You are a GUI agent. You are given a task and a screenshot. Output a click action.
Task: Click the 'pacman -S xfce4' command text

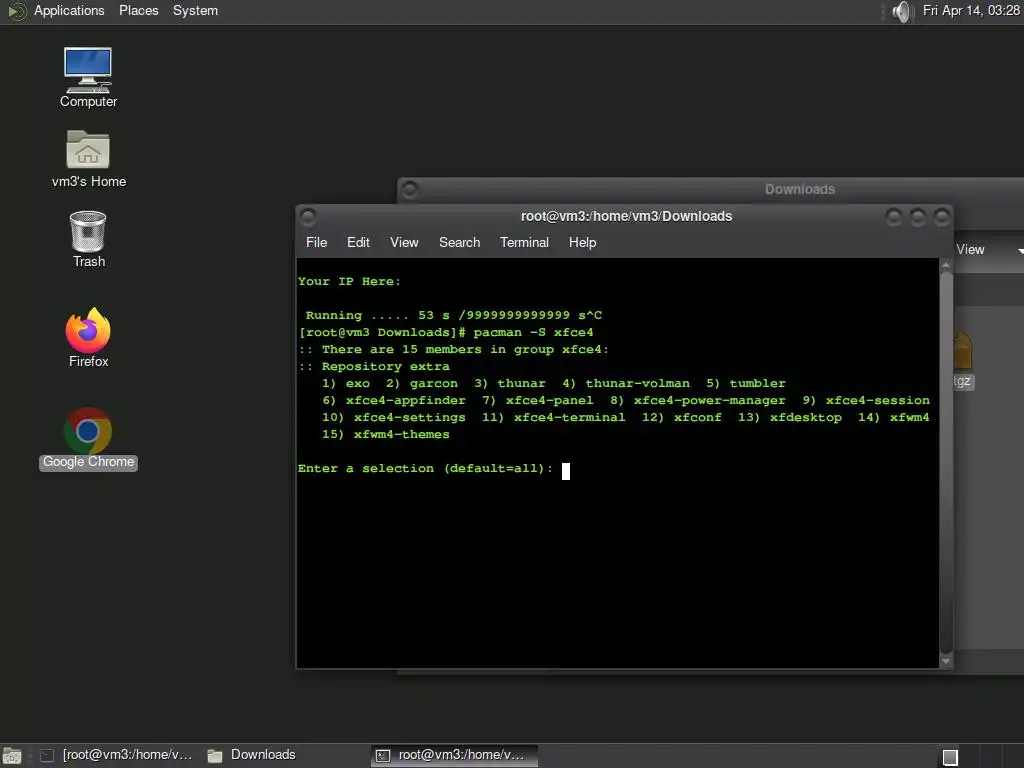click(x=533, y=332)
